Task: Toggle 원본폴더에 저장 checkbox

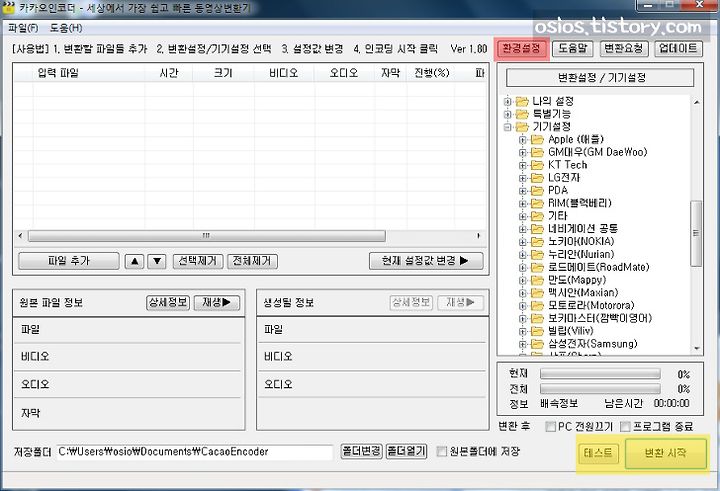Action: tap(441, 451)
